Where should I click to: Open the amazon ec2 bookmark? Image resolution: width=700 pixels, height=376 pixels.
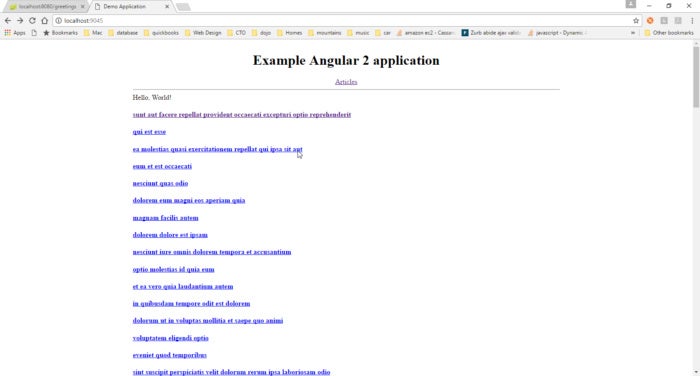click(x=425, y=33)
